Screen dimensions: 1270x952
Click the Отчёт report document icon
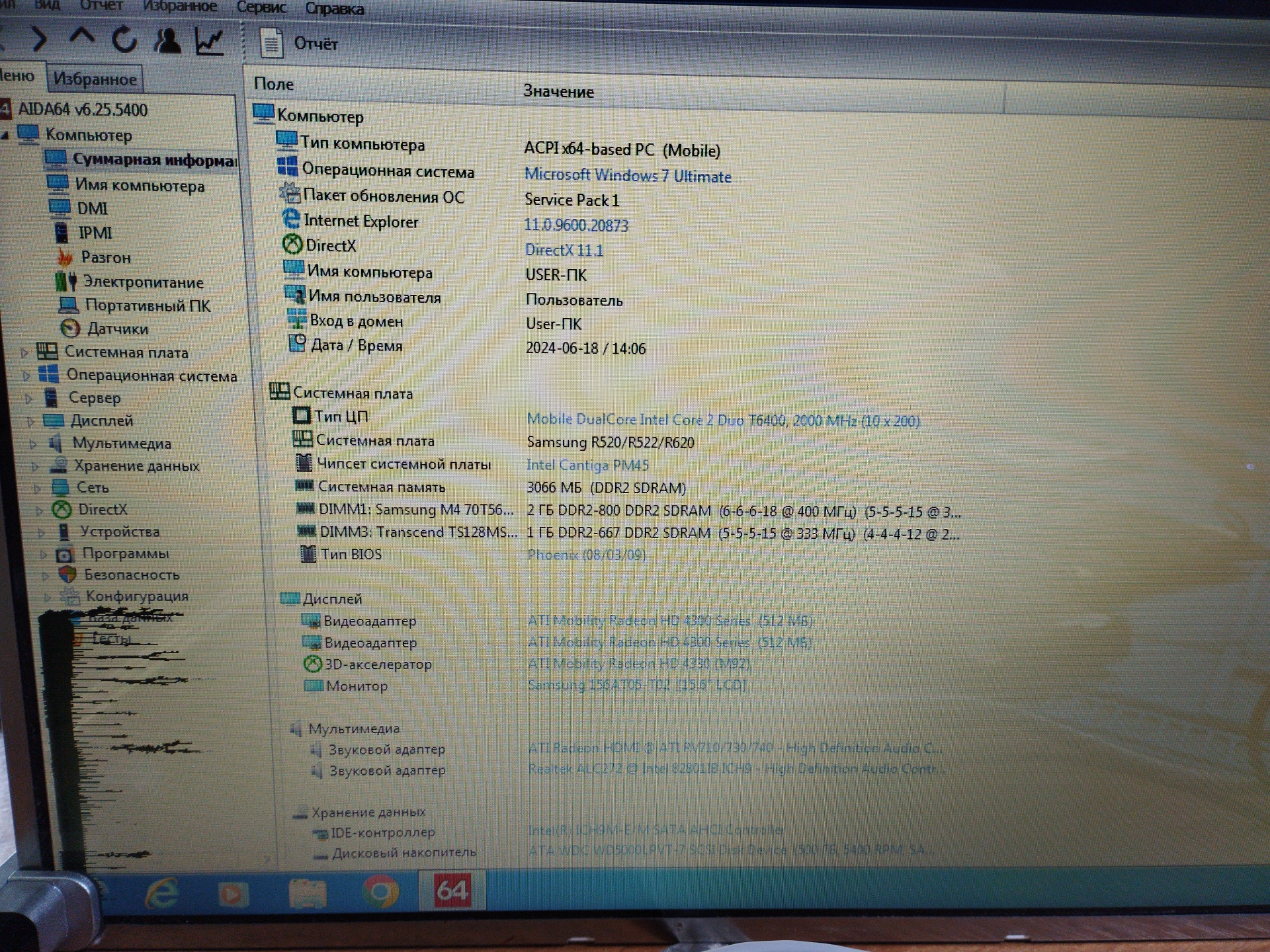pyautogui.click(x=271, y=43)
